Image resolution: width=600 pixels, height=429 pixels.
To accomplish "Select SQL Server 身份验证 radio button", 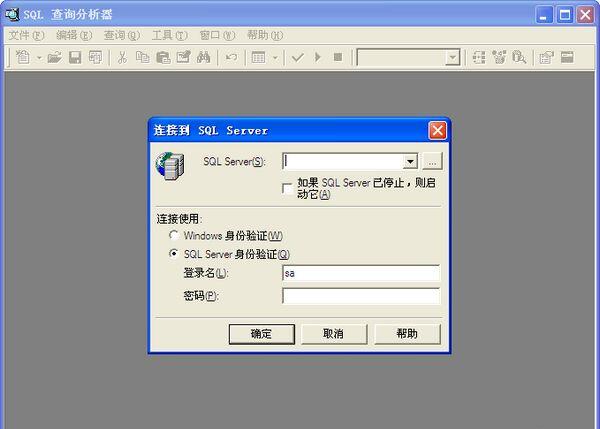I will click(x=174, y=253).
